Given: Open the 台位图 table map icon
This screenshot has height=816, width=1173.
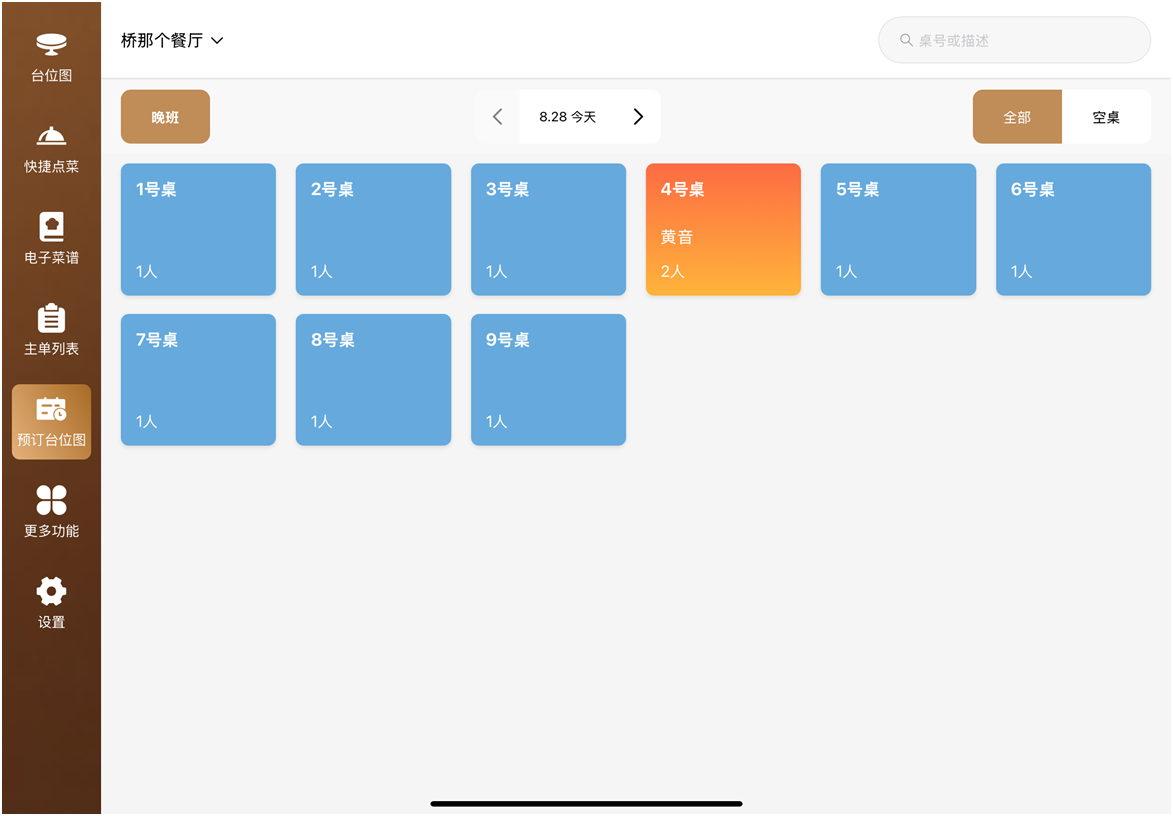Looking at the screenshot, I should tap(51, 46).
